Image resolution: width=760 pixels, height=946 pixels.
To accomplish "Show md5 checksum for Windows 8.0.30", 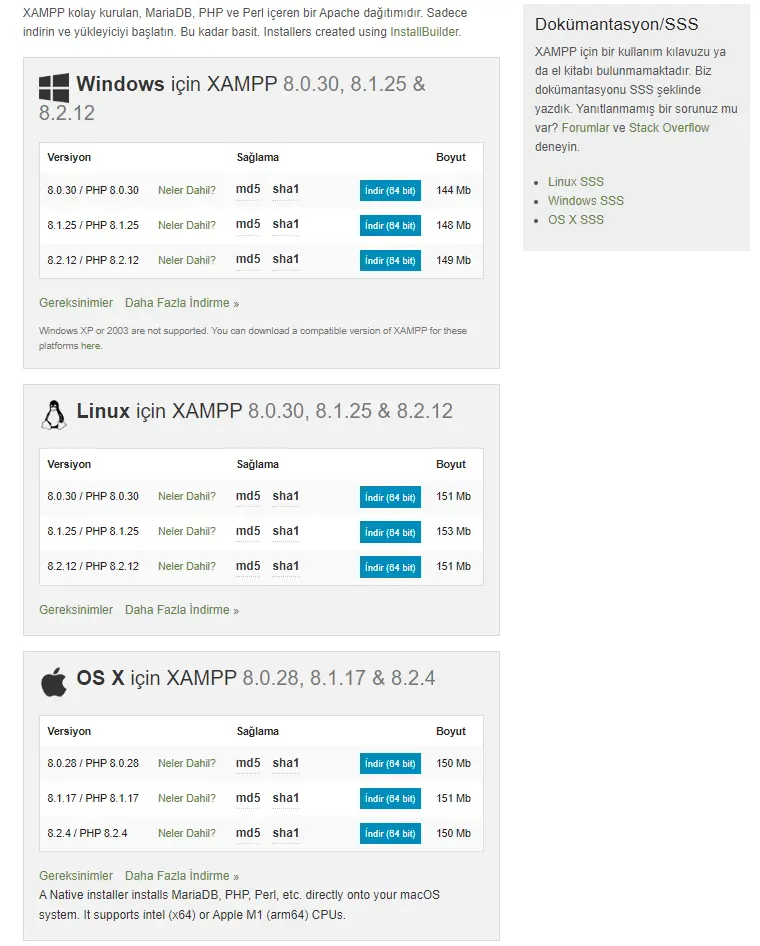I will tap(248, 189).
